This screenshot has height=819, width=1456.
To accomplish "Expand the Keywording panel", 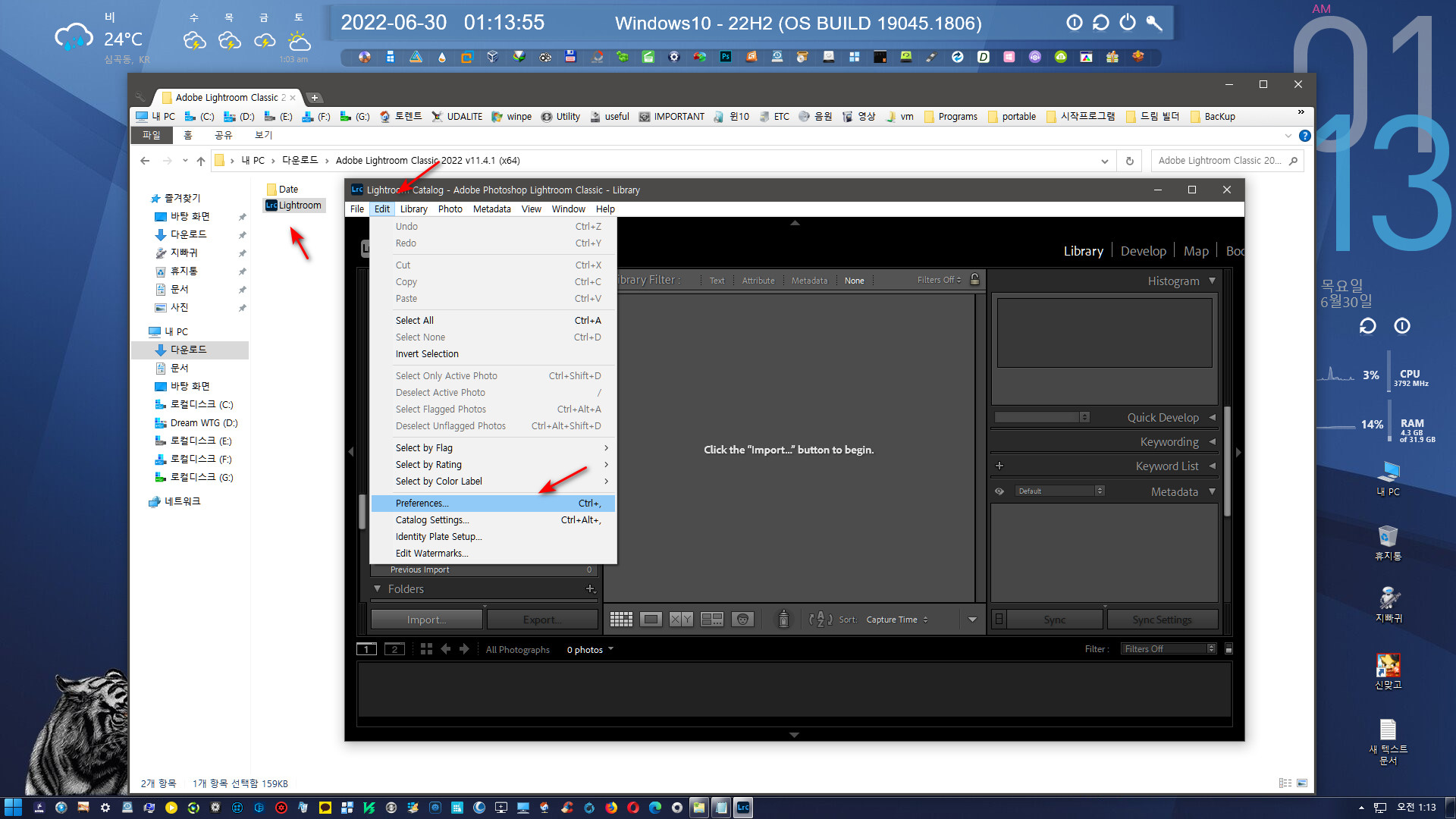I will pyautogui.click(x=1212, y=442).
